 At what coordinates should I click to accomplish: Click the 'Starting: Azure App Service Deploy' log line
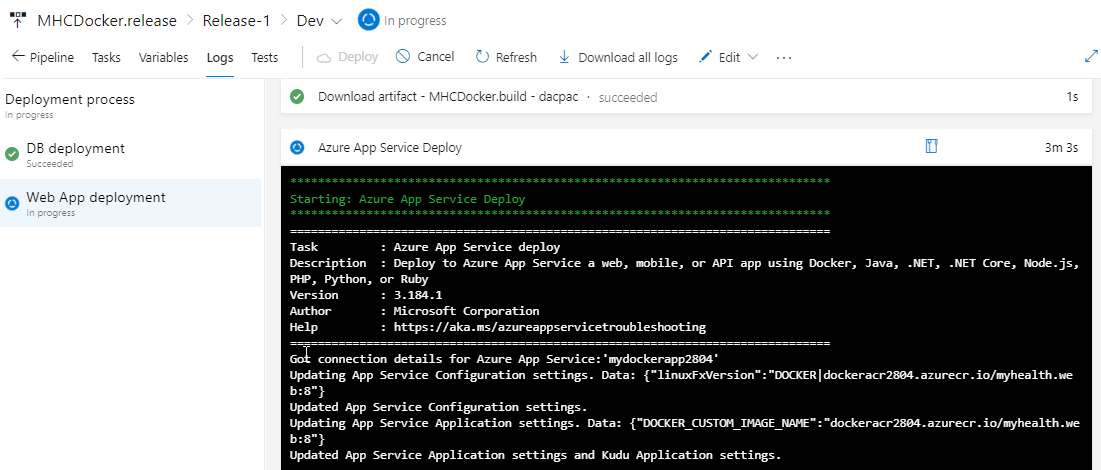tap(407, 199)
